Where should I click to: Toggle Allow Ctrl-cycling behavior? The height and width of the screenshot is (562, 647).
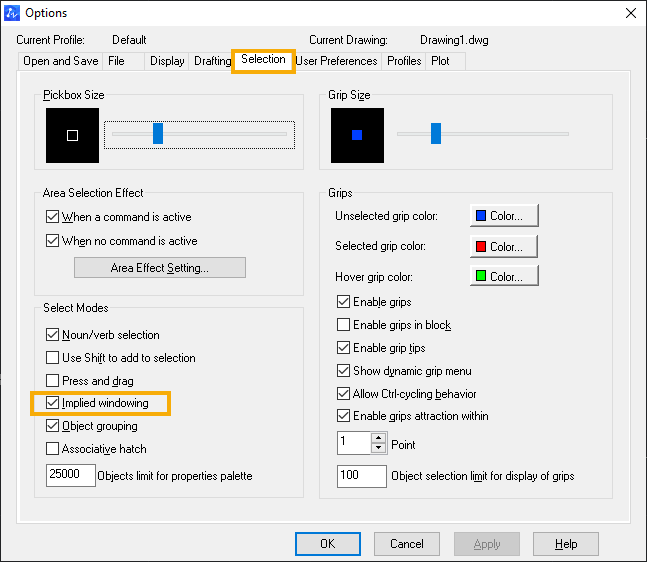tap(343, 394)
